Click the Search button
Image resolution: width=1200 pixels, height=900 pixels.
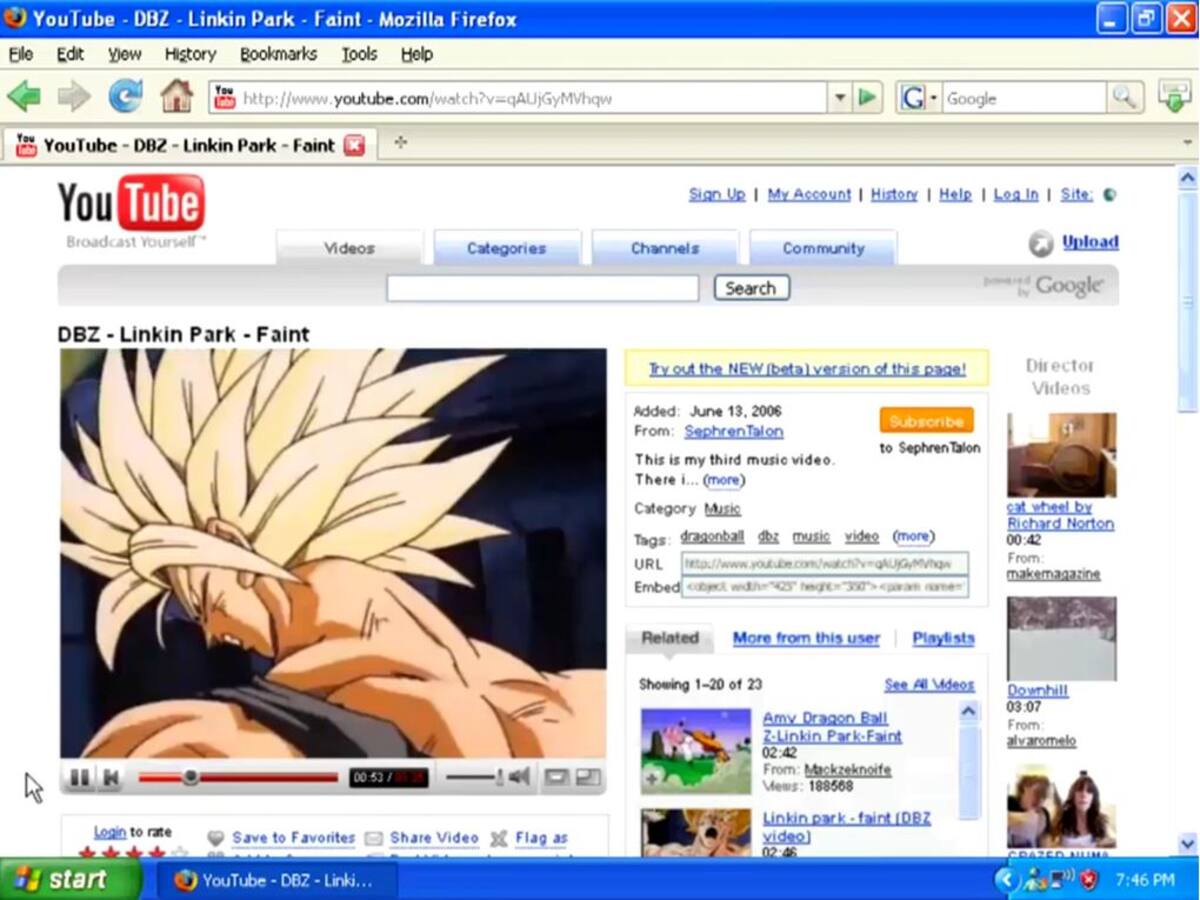click(x=751, y=288)
